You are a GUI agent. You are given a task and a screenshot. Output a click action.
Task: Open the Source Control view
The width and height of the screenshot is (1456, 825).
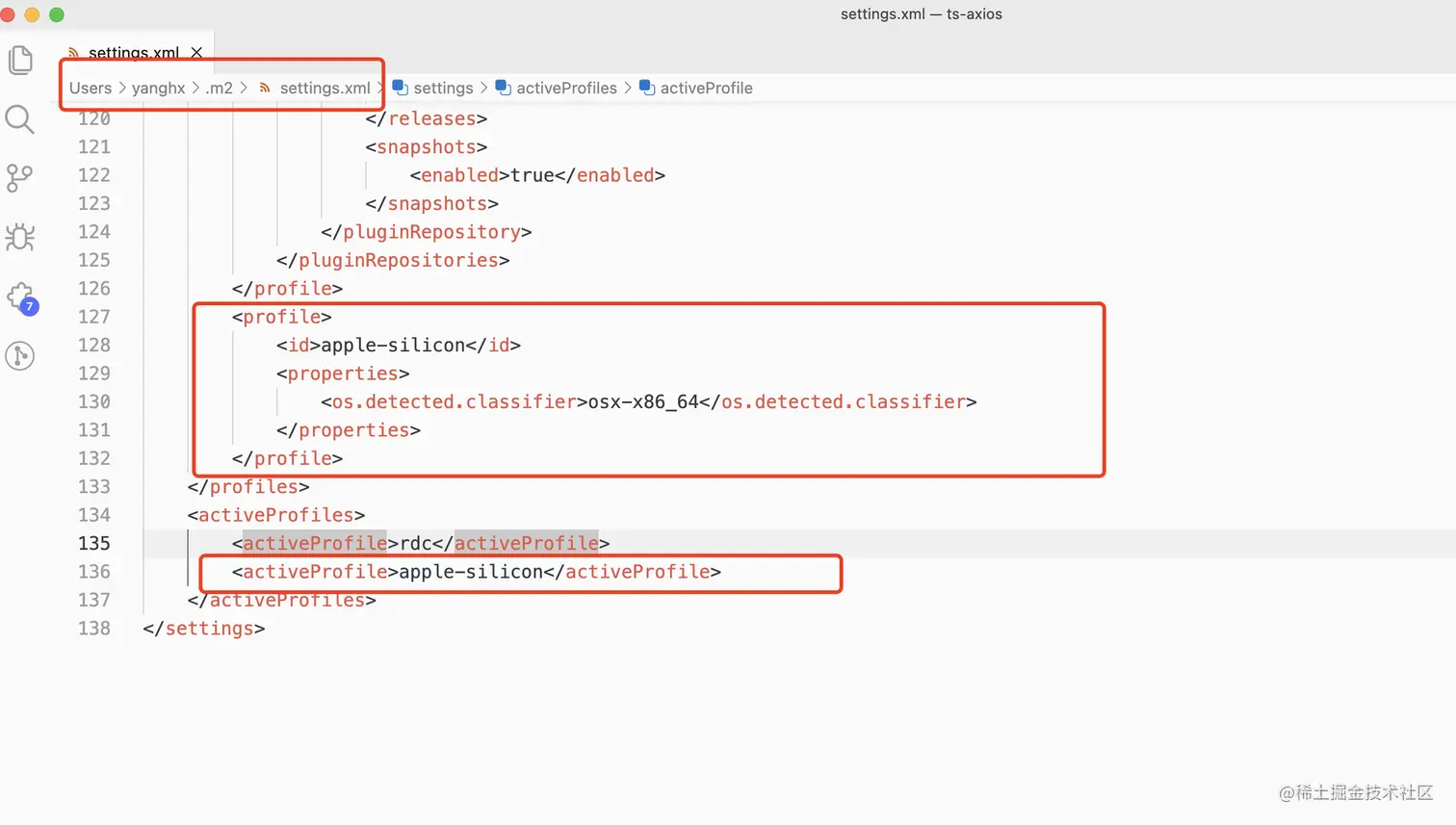[x=20, y=178]
